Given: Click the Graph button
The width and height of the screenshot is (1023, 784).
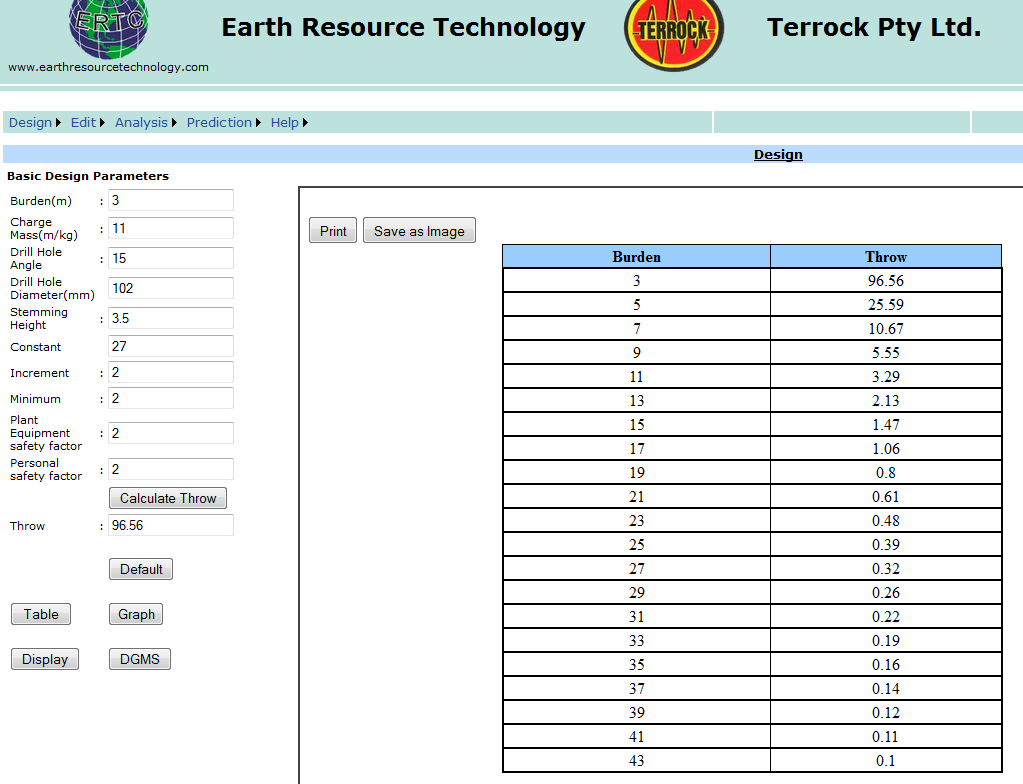Looking at the screenshot, I should coord(136,614).
